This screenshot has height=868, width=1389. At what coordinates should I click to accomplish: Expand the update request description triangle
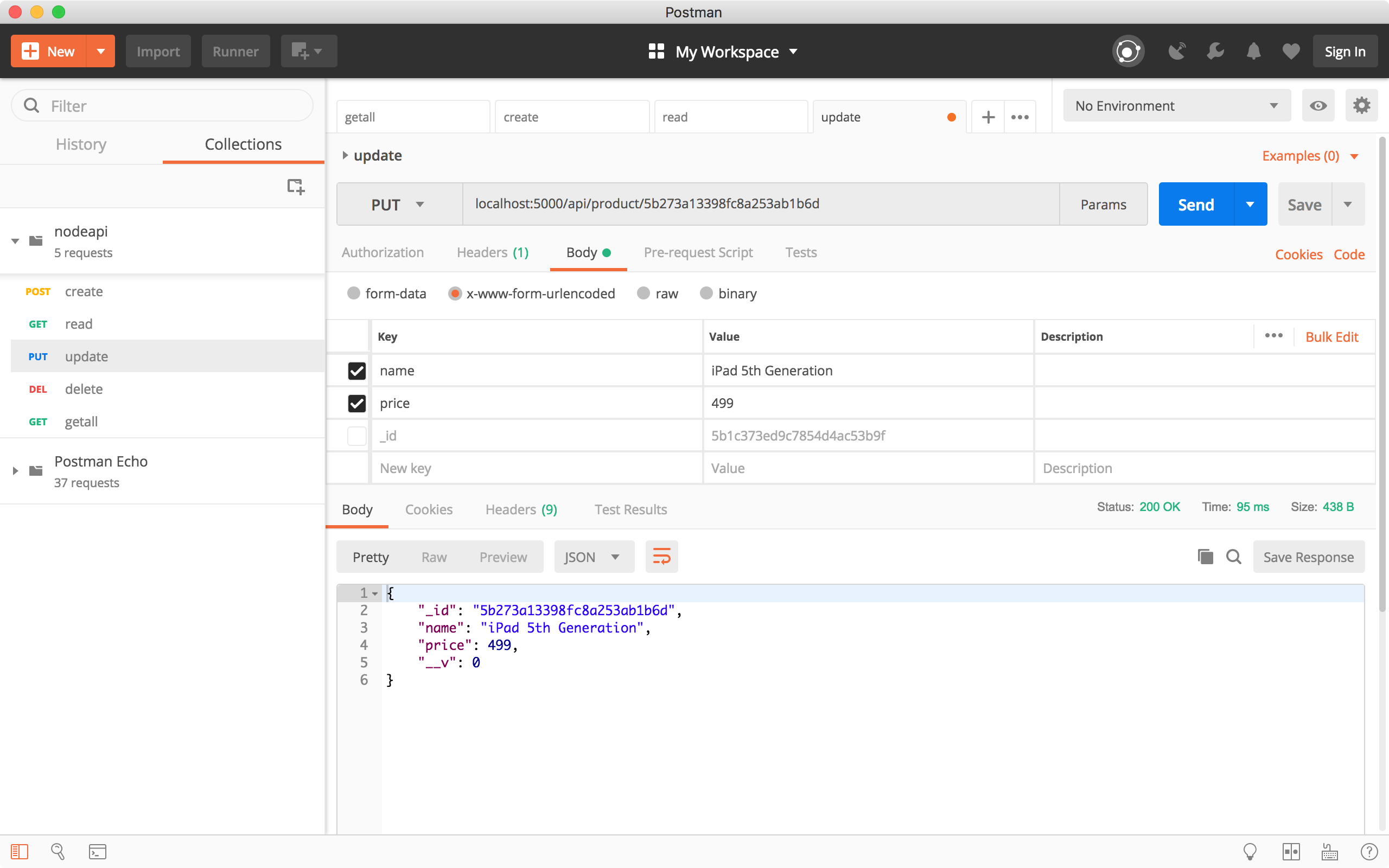(x=345, y=155)
